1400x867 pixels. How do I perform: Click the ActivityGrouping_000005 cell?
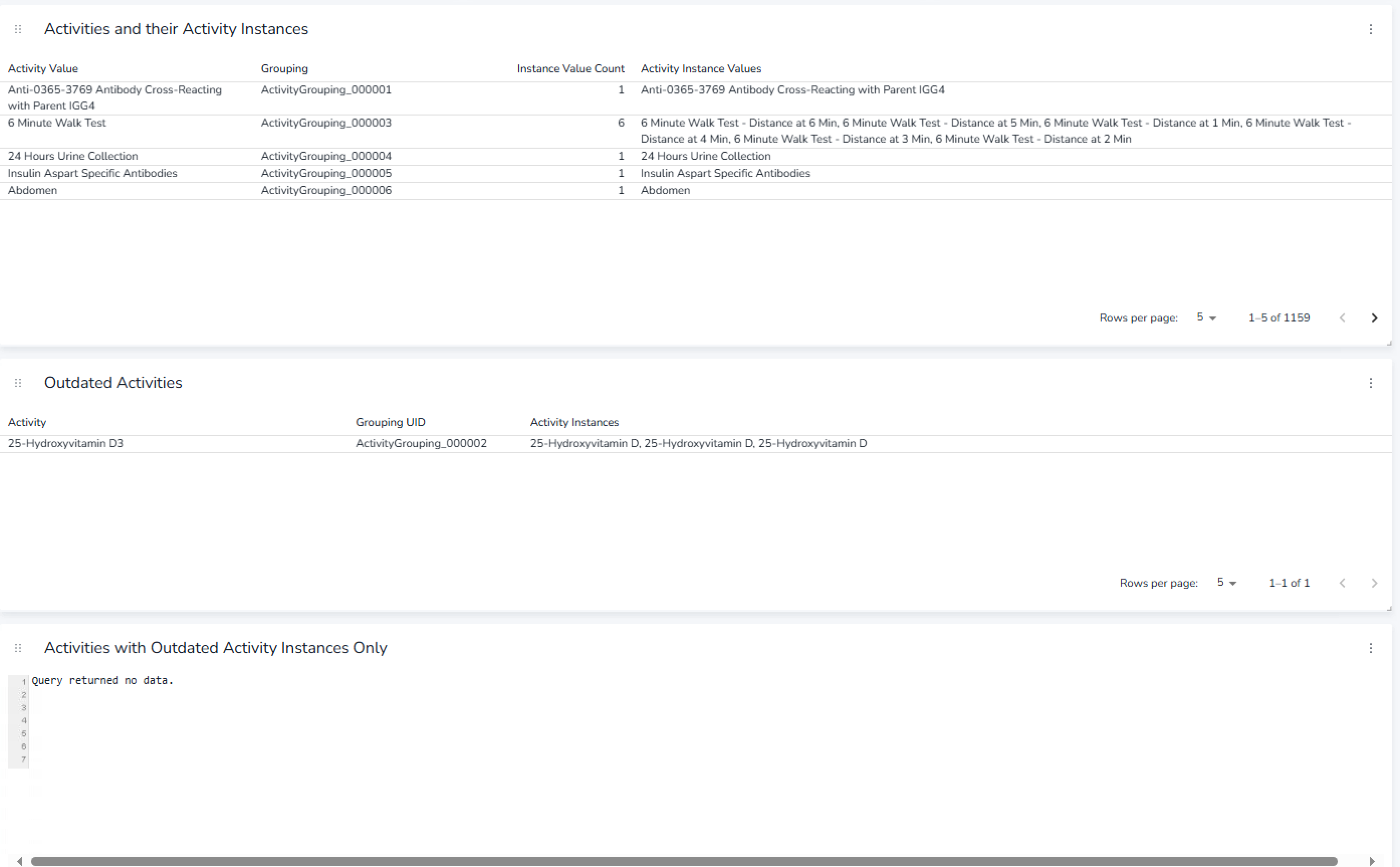point(326,173)
